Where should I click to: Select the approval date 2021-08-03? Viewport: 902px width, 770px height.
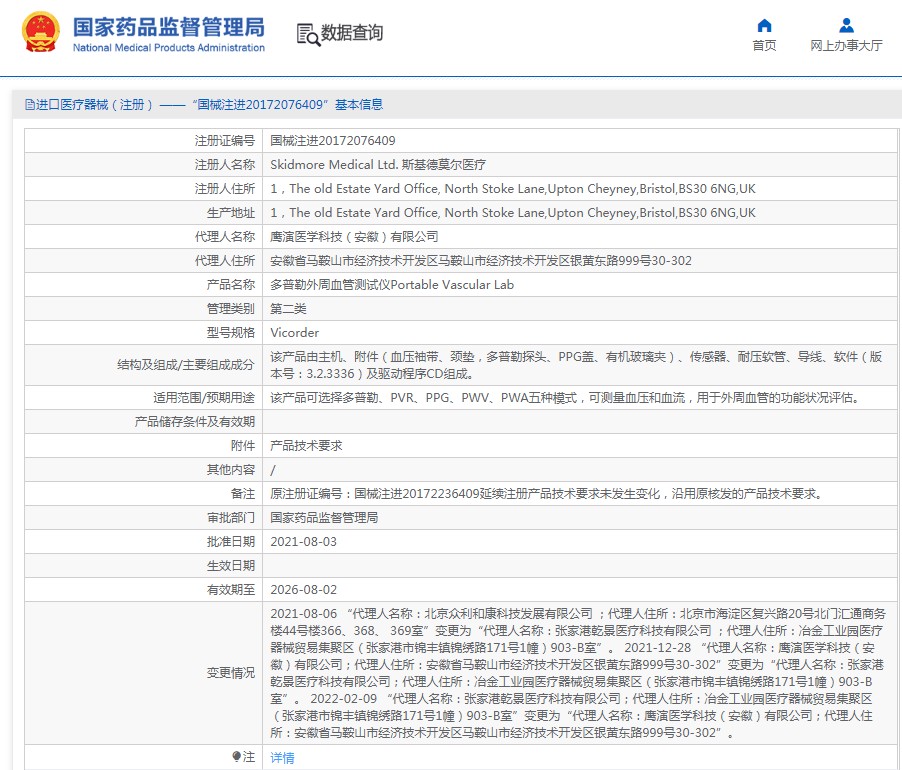(x=303, y=542)
